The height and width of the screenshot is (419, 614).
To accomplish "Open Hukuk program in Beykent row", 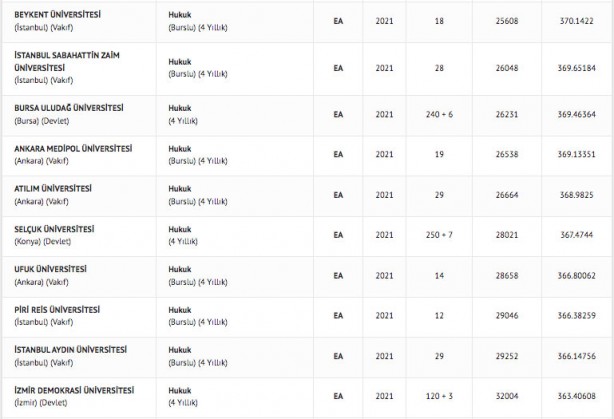I will point(181,12).
